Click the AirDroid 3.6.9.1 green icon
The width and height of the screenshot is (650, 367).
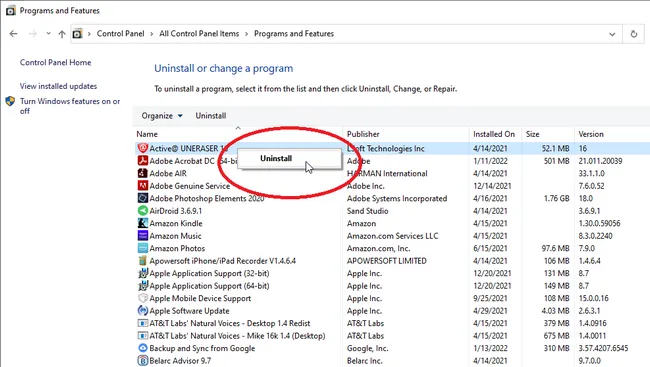tap(143, 211)
